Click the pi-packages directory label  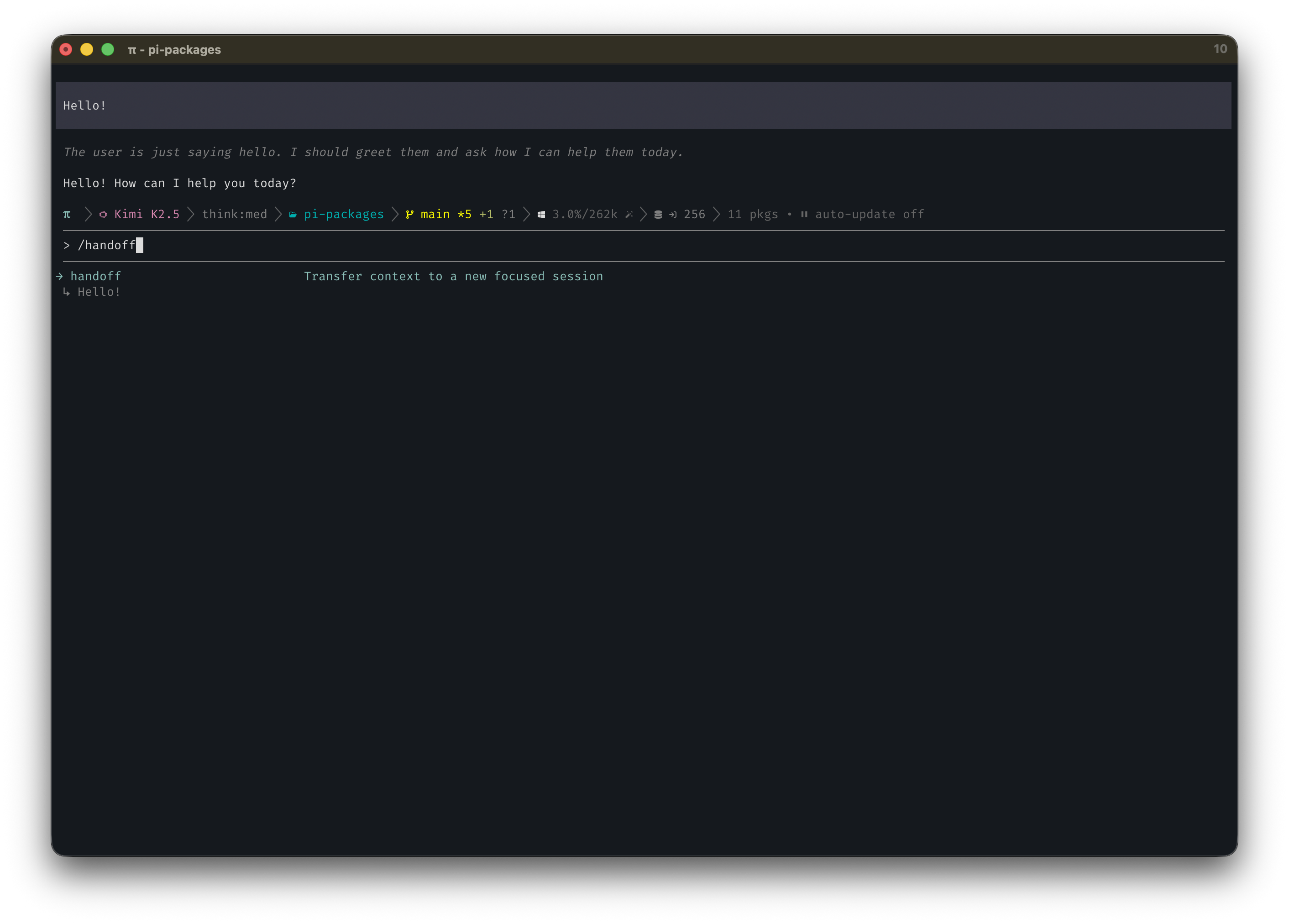pyautogui.click(x=344, y=215)
